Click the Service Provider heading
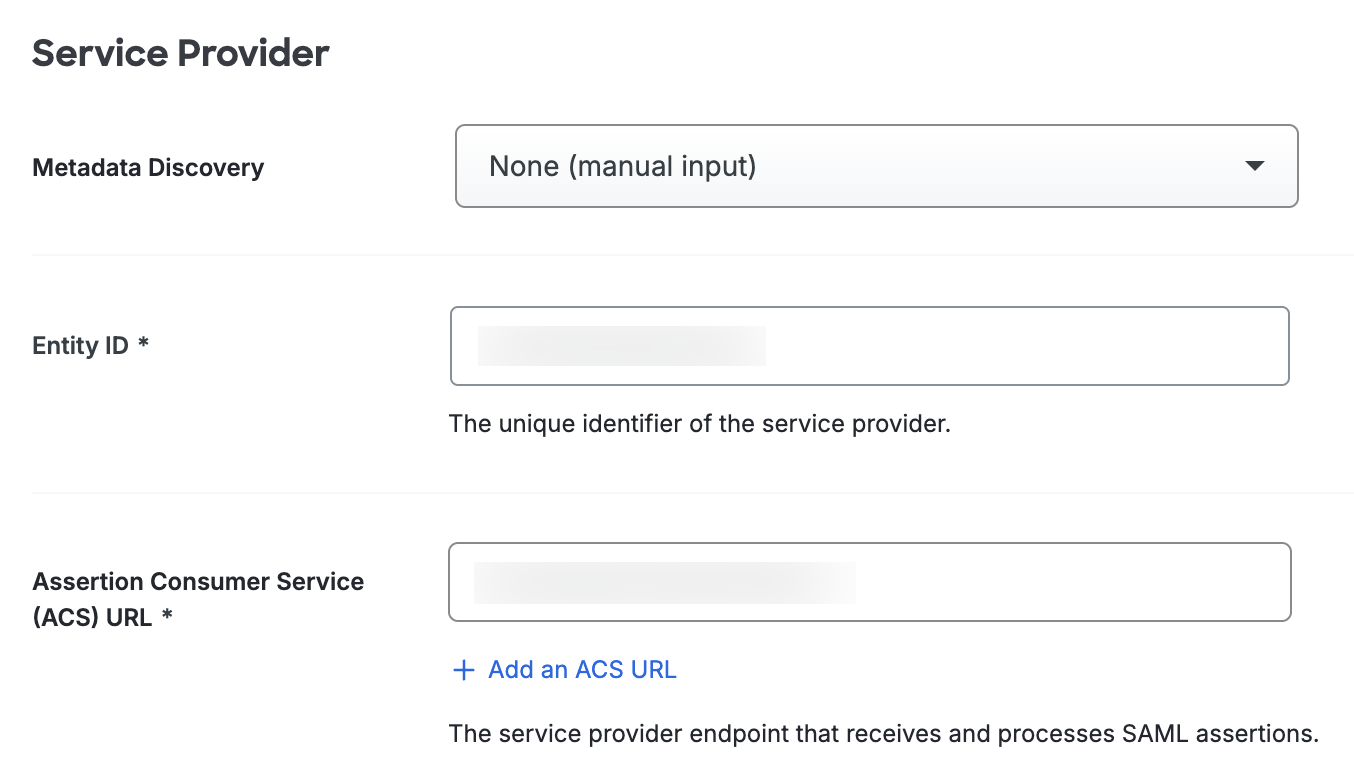This screenshot has height=782, width=1354. point(180,53)
